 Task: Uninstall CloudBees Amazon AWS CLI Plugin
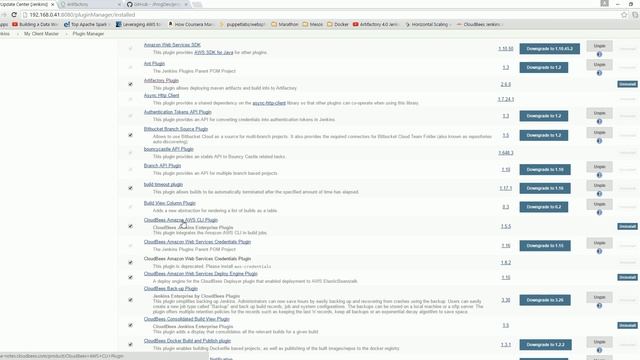[627, 226]
